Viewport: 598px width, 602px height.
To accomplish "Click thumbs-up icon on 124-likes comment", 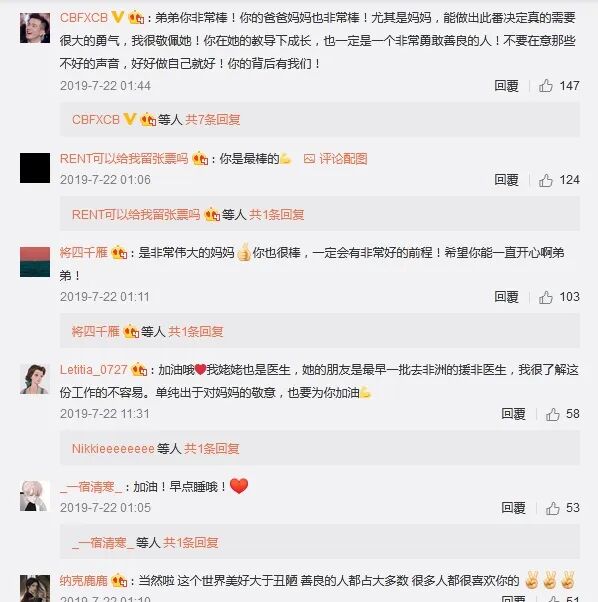I will (x=545, y=180).
